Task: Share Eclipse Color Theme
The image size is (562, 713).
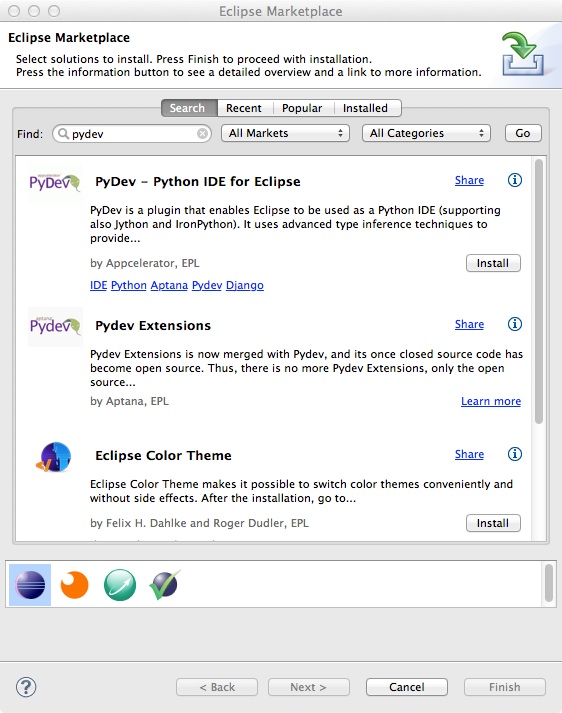Action: 469,454
